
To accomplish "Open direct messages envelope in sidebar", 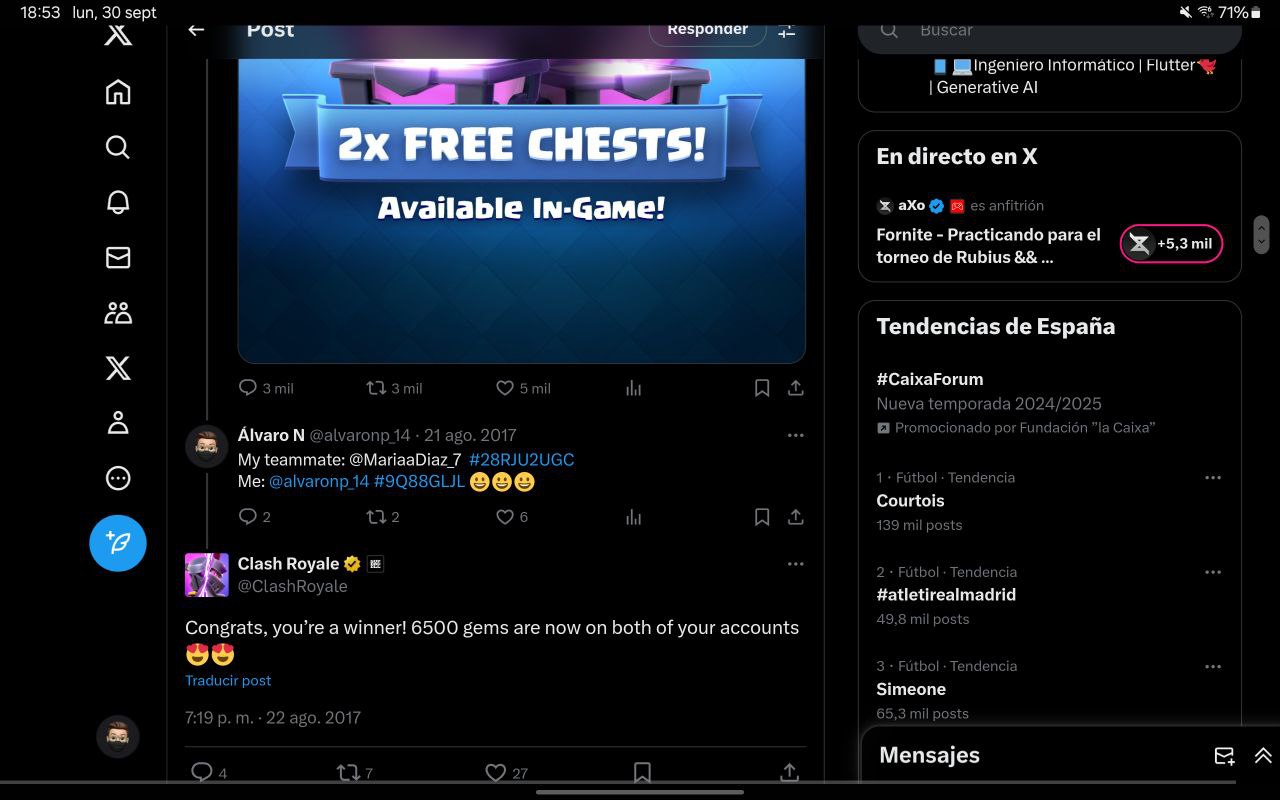I will pyautogui.click(x=118, y=257).
